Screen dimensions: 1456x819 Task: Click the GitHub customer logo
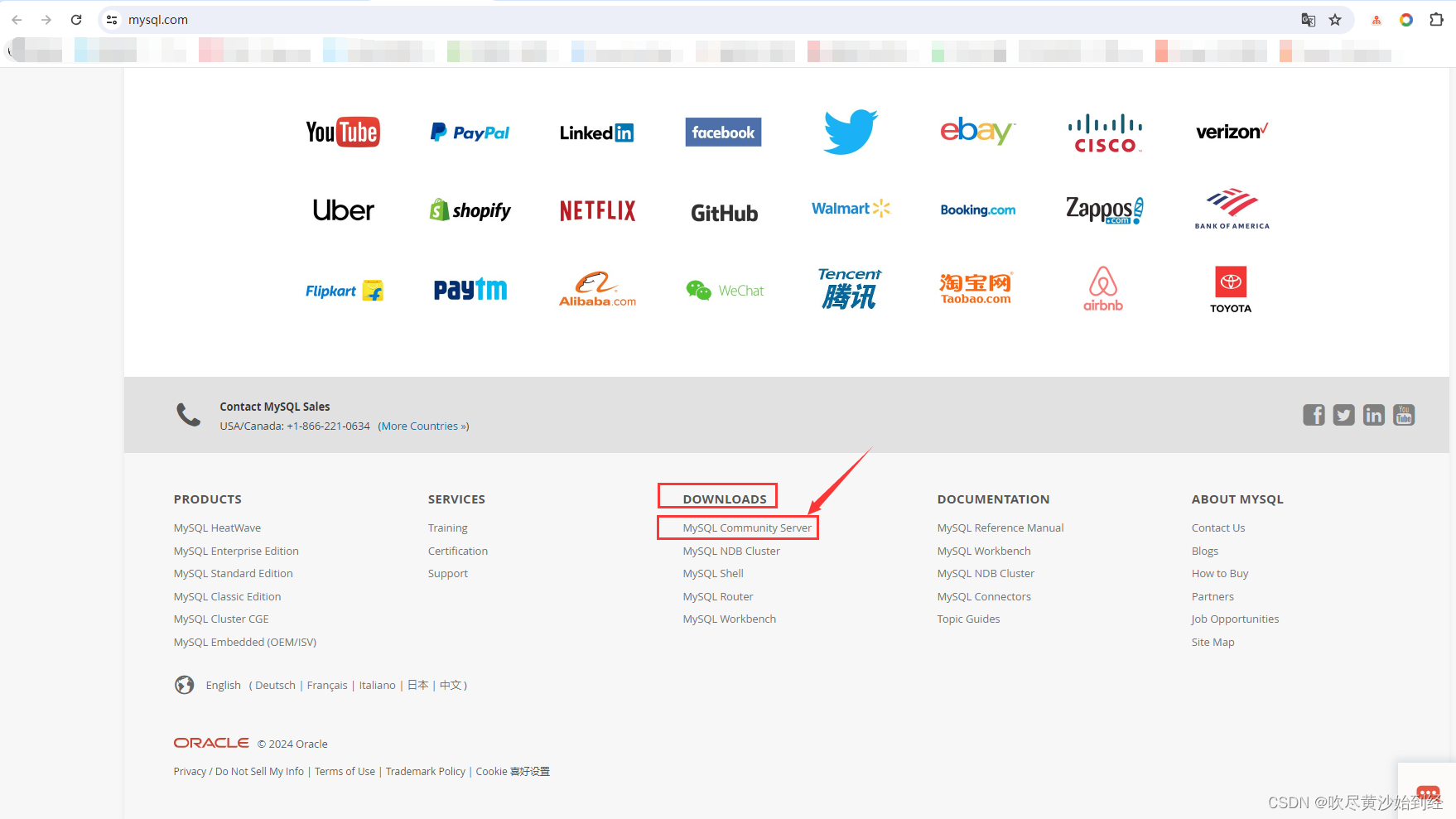click(x=724, y=213)
